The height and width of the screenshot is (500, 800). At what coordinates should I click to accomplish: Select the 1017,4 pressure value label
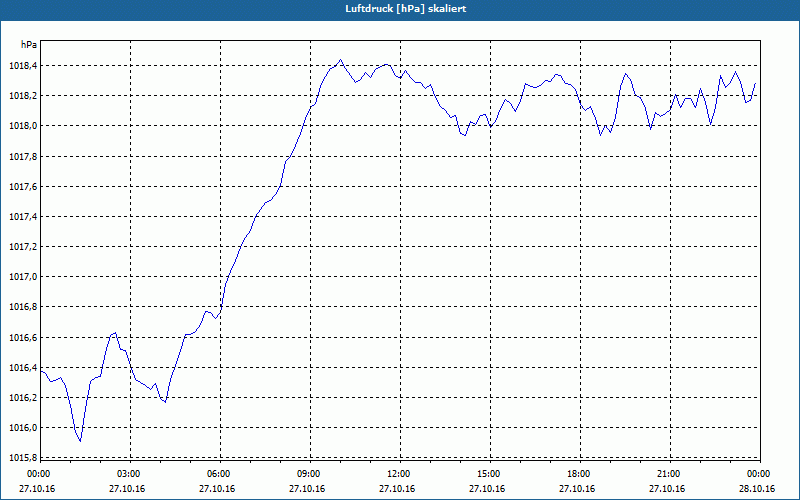point(23,217)
